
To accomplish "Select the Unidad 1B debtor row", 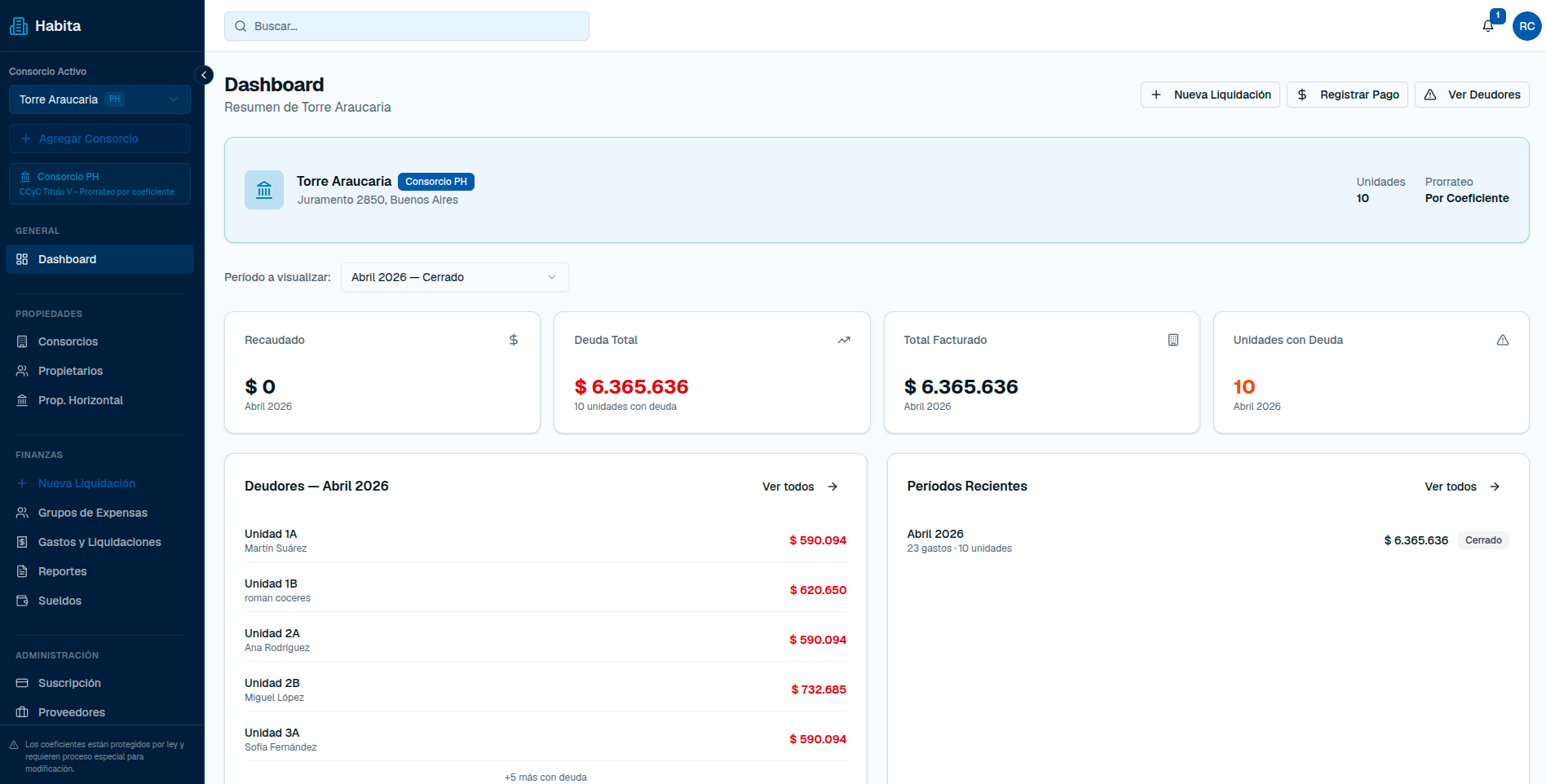I will point(546,590).
